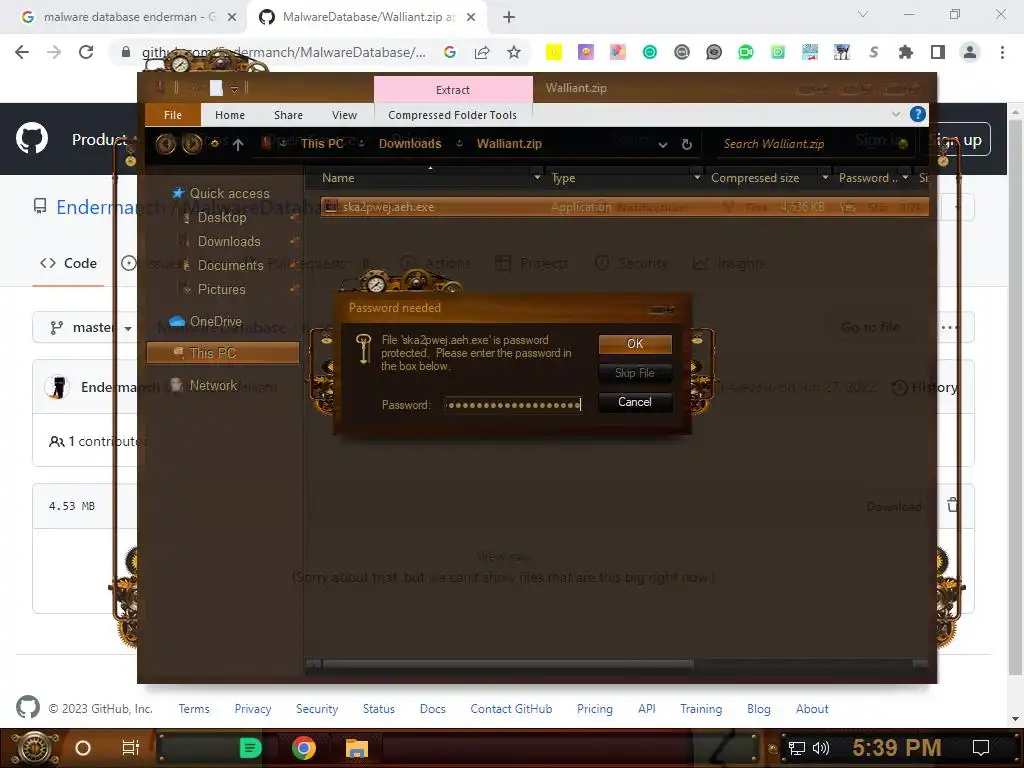Click the Explorer Forward navigation button
Screen dimensions: 1024x768
click(x=191, y=144)
